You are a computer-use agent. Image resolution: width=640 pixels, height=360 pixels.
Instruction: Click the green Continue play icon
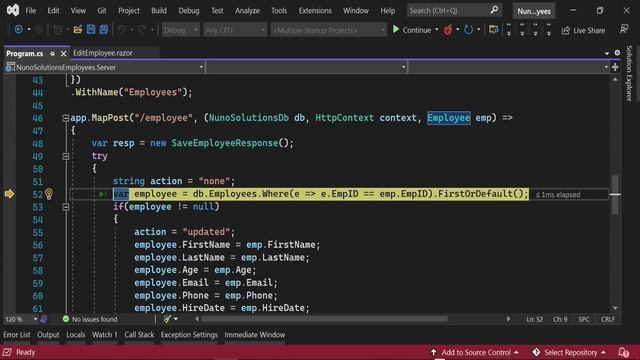click(x=396, y=29)
